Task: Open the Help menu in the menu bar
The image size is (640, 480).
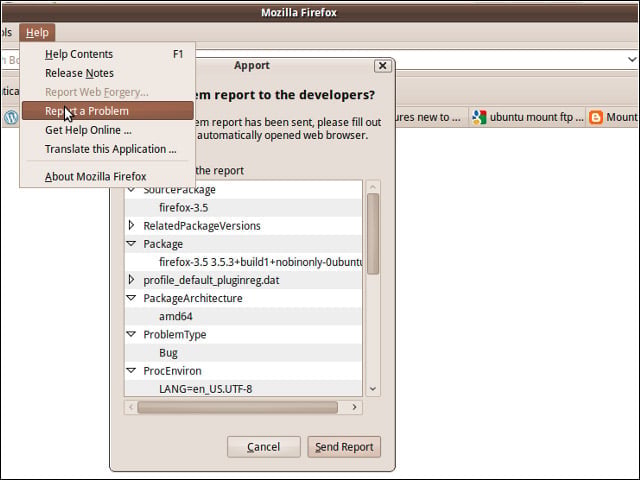Action: [37, 33]
